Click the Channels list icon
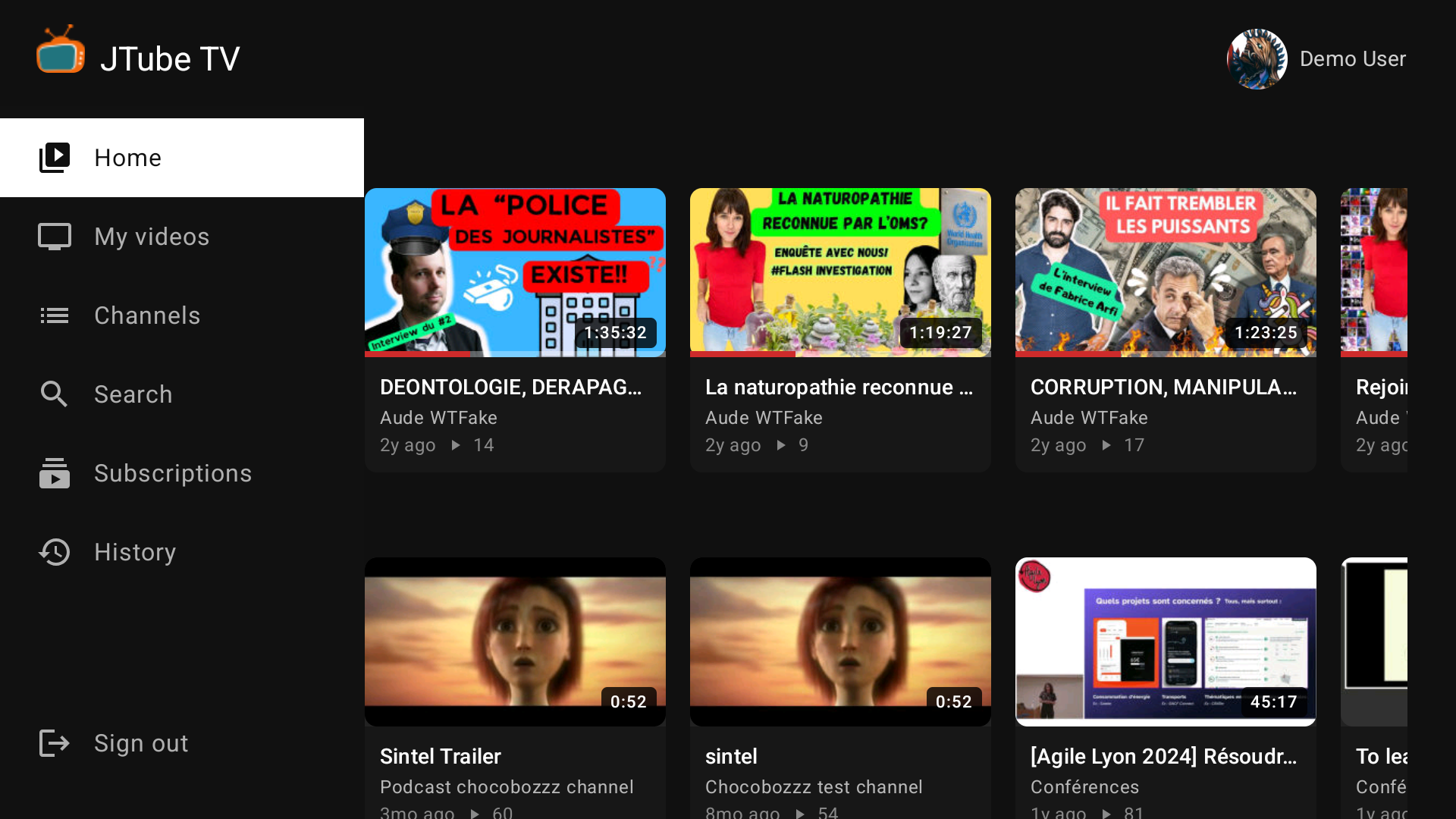 coord(55,315)
